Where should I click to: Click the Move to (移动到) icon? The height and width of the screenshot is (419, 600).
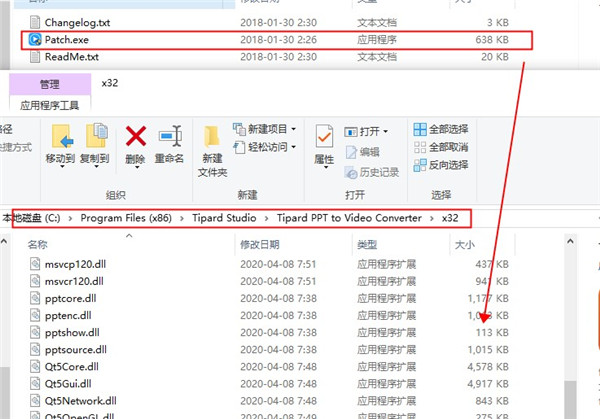(x=61, y=136)
